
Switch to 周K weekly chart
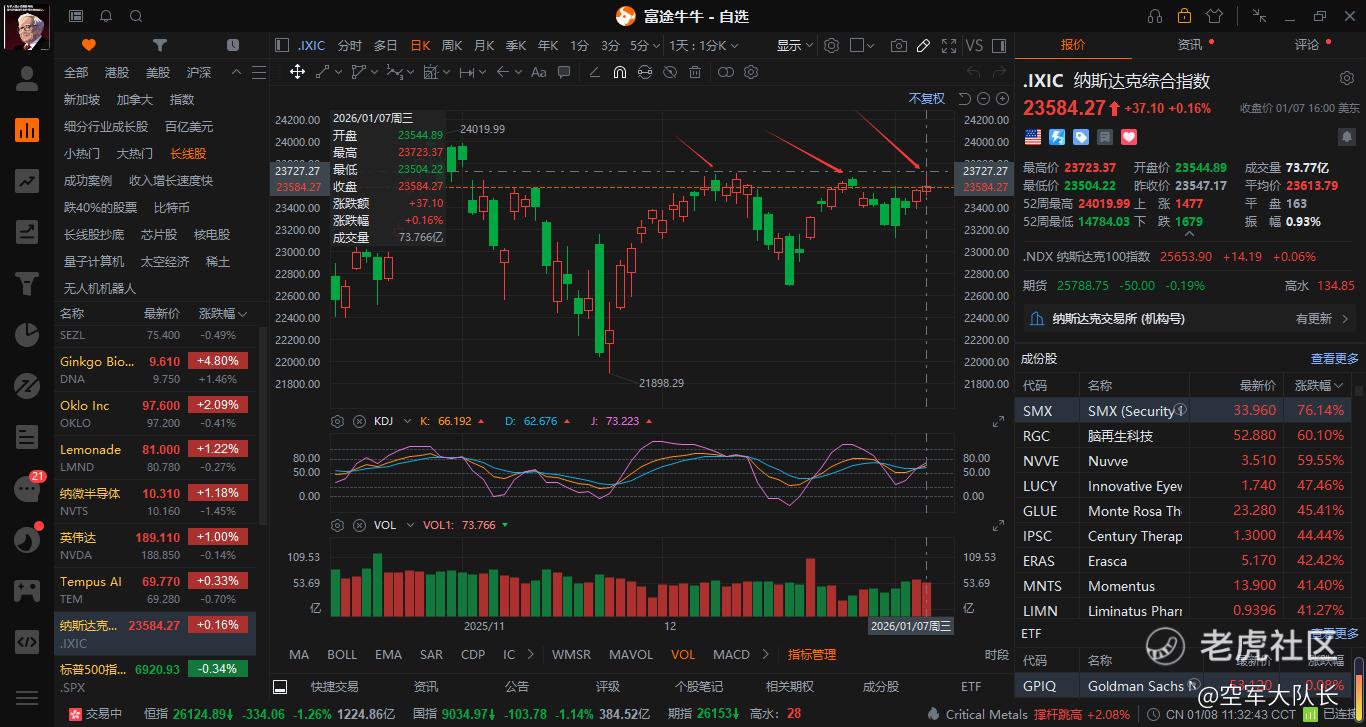coord(452,46)
